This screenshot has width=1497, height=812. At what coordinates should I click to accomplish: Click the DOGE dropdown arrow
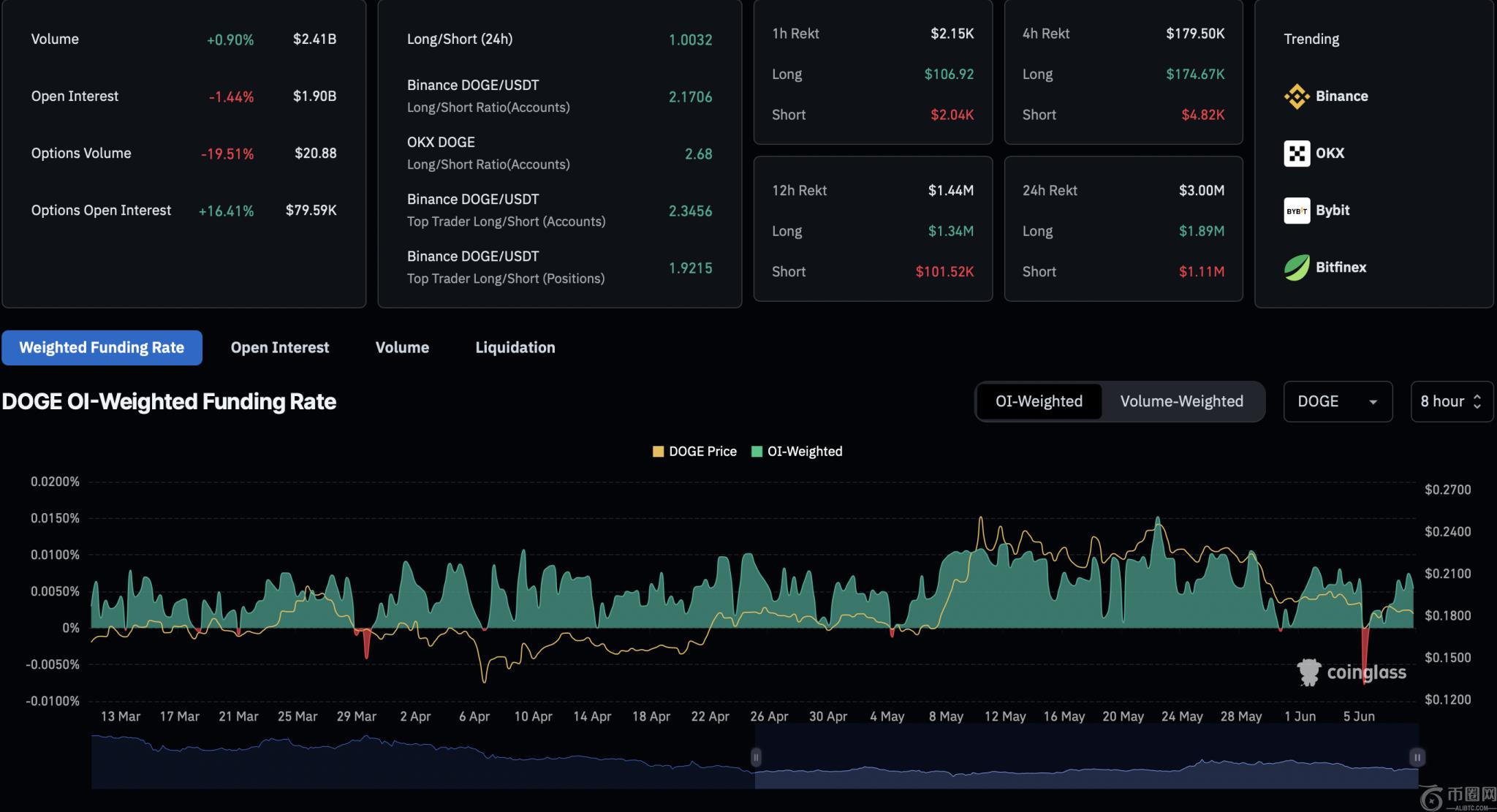(1373, 402)
